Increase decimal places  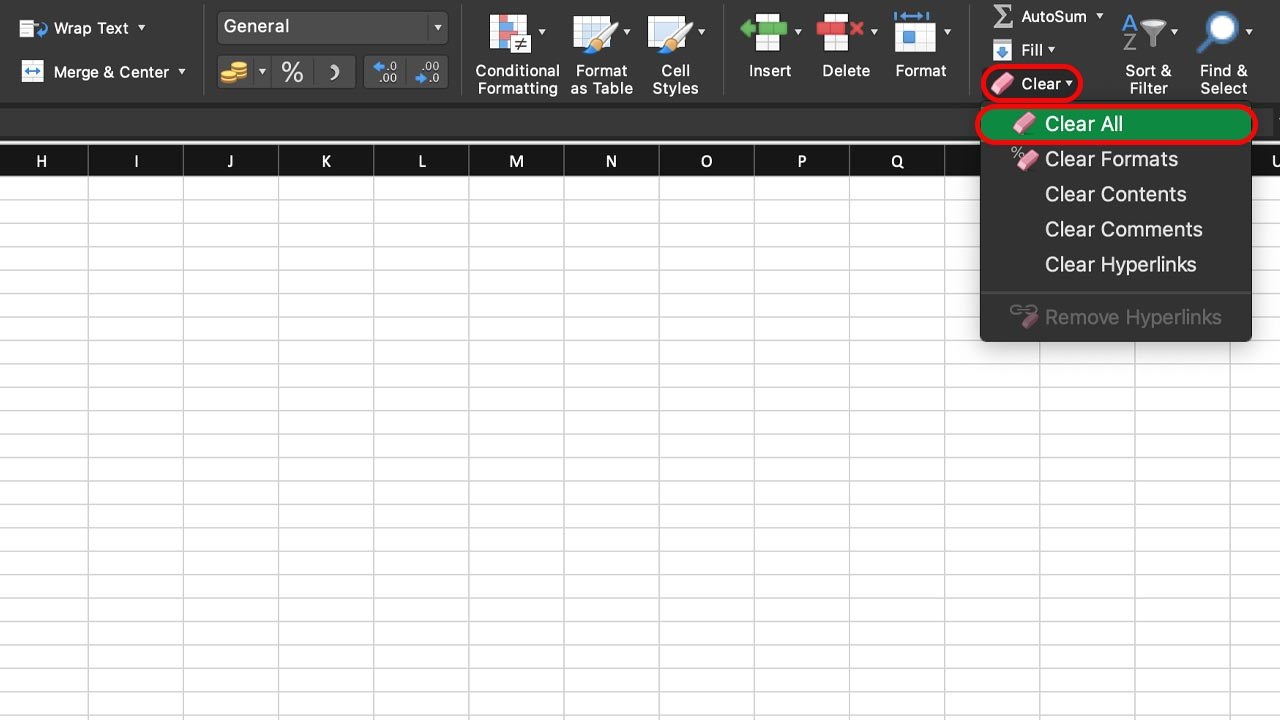click(x=385, y=72)
